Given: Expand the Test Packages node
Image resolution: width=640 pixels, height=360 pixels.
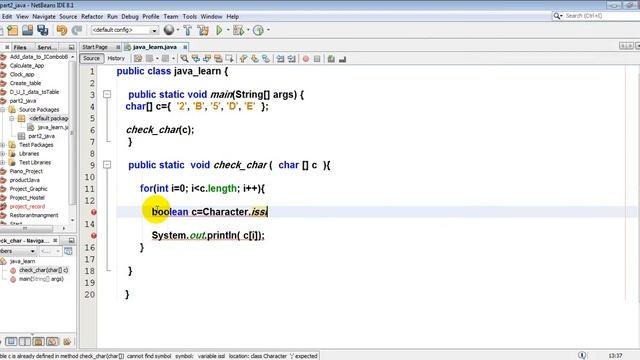Looking at the screenshot, I should click(x=3, y=145).
